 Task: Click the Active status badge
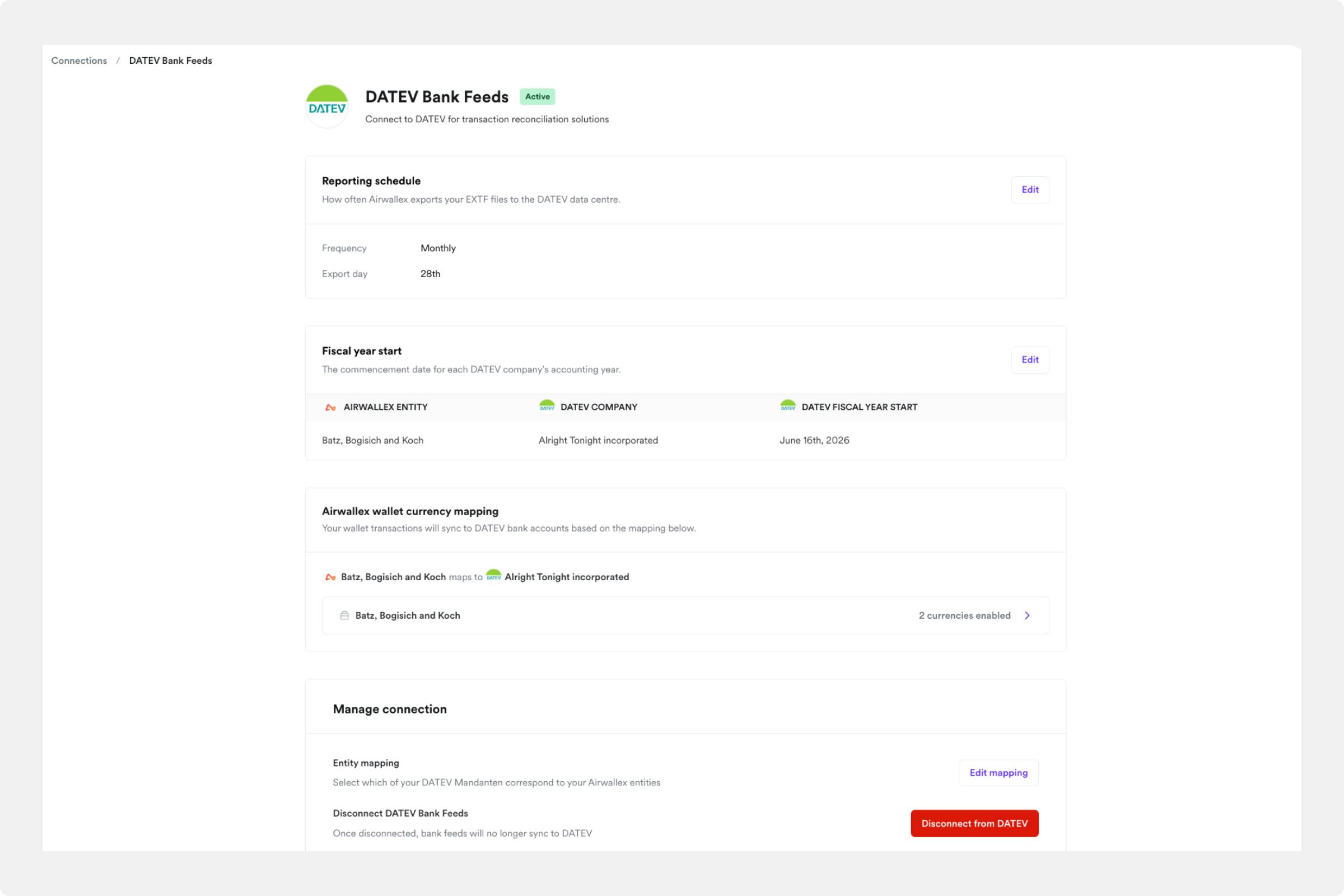tap(537, 96)
